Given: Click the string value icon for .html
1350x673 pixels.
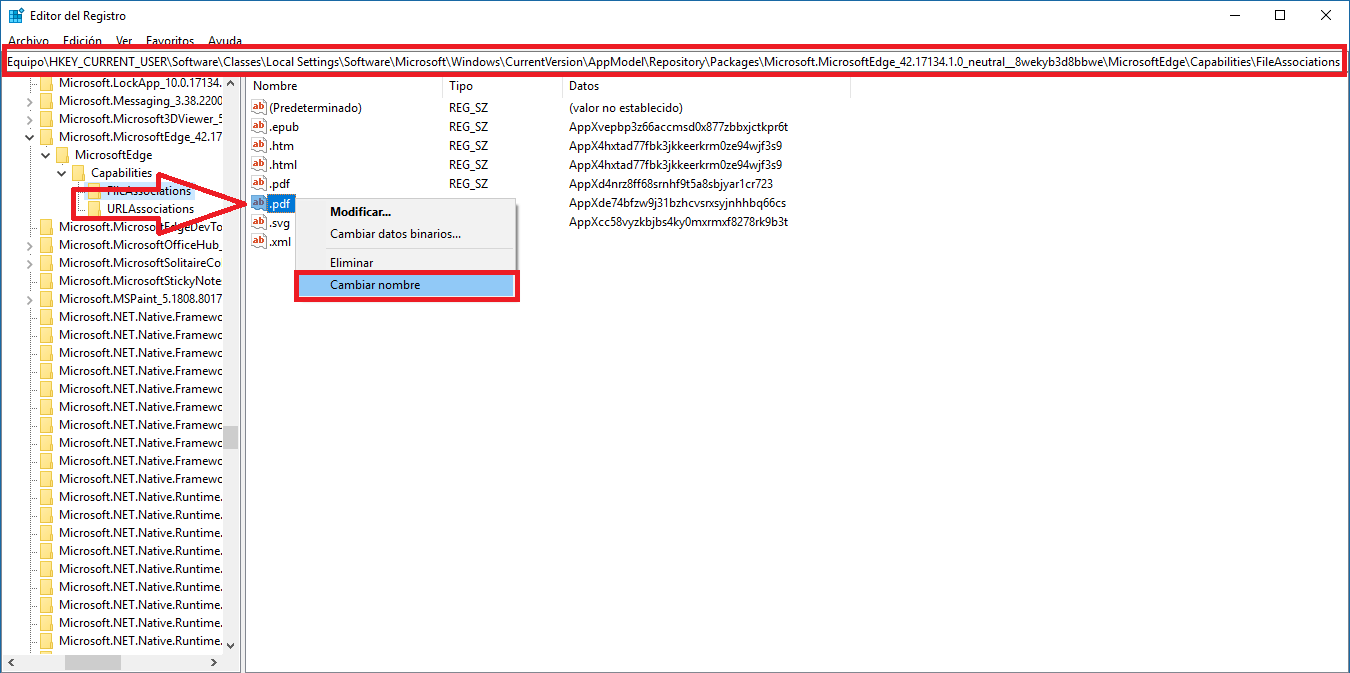Looking at the screenshot, I should click(x=259, y=165).
